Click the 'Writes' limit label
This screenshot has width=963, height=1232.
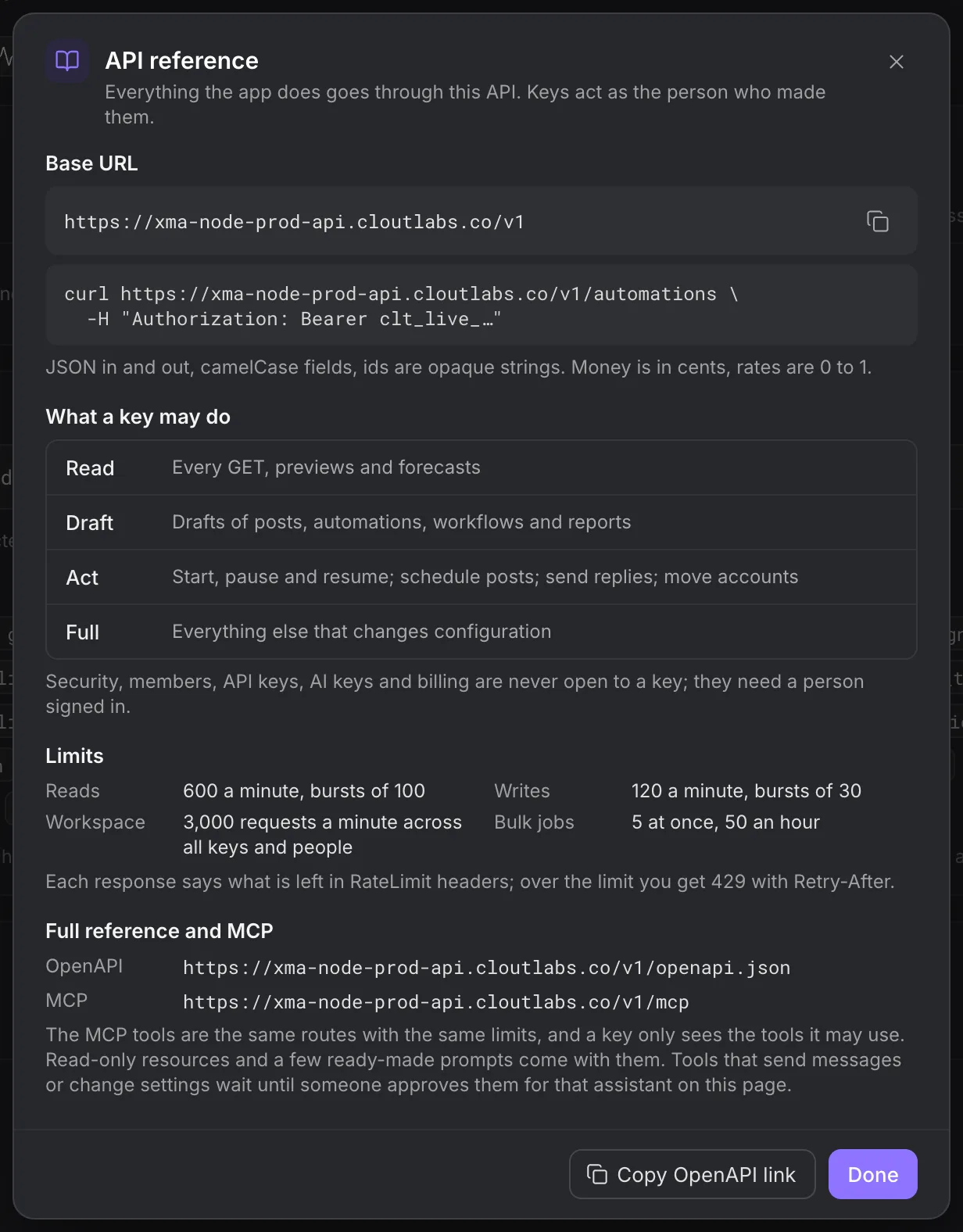(522, 791)
